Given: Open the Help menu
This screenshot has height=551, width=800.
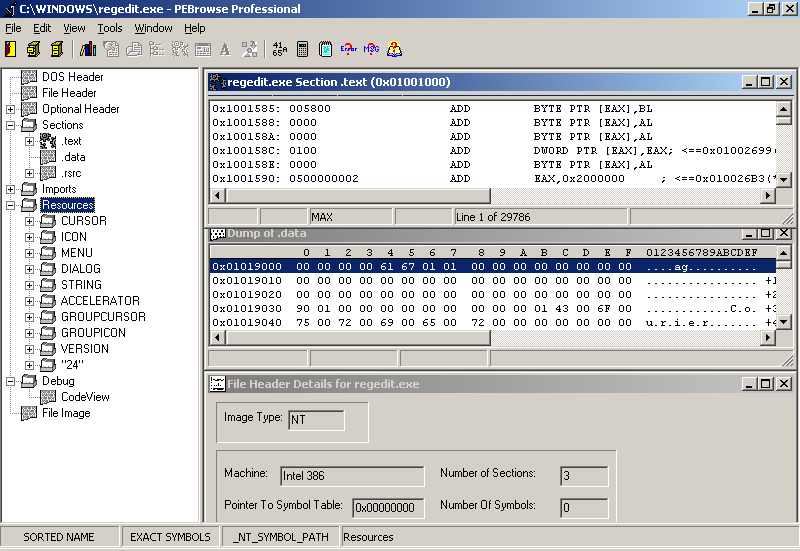Looking at the screenshot, I should pos(194,28).
